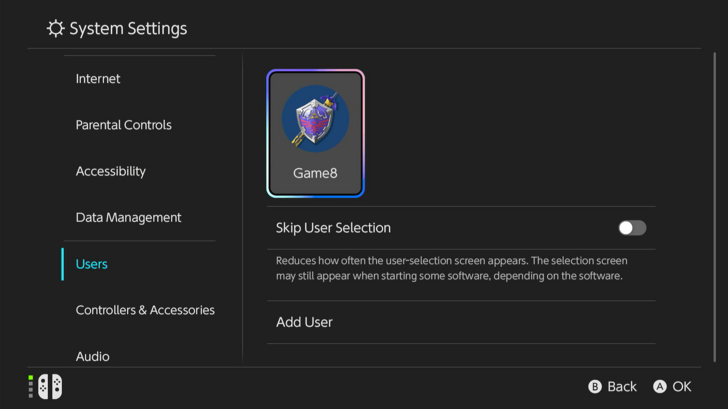Click the green player indicator lights
The height and width of the screenshot is (409, 728).
pyautogui.click(x=31, y=386)
